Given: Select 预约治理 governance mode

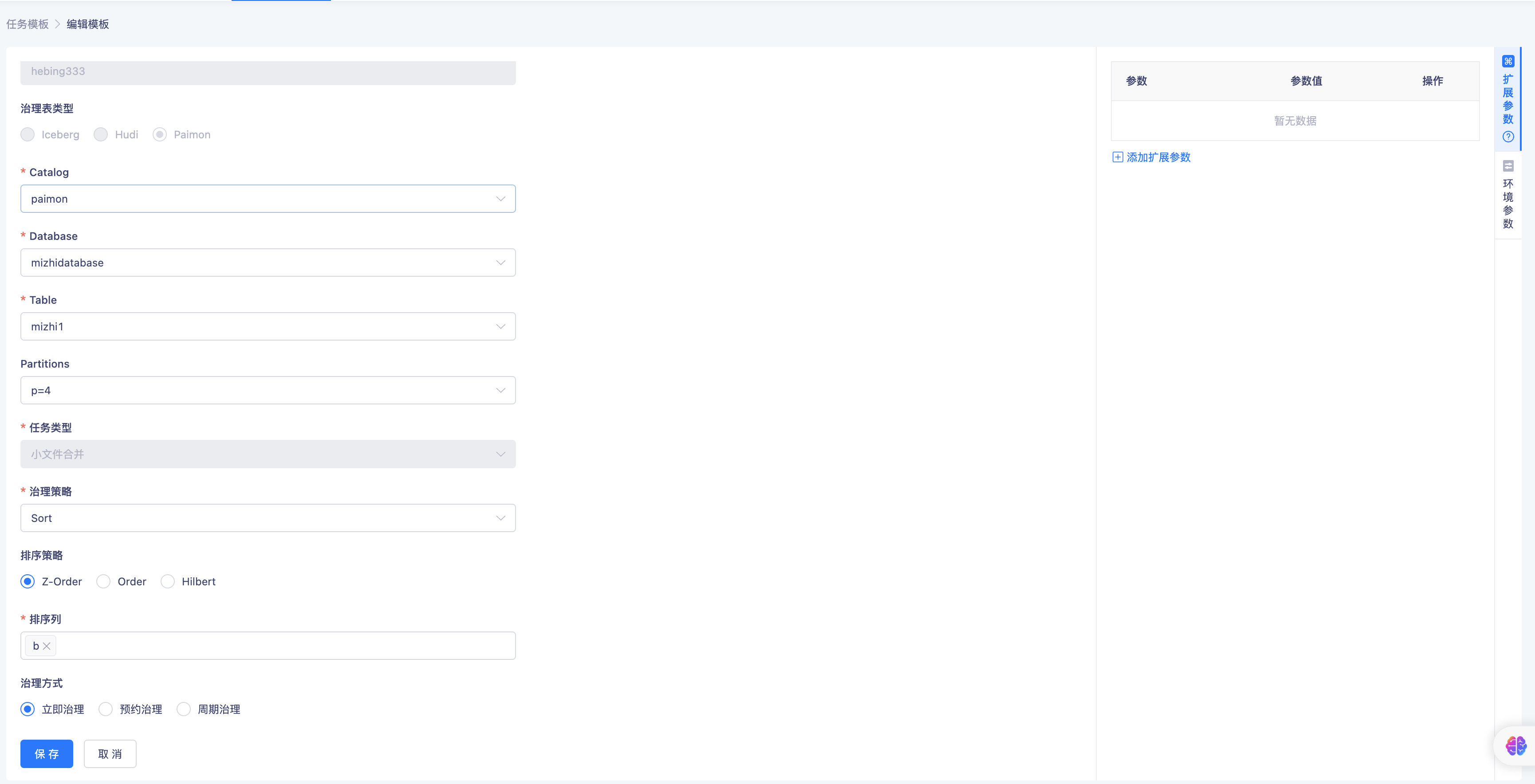Looking at the screenshot, I should (106, 709).
